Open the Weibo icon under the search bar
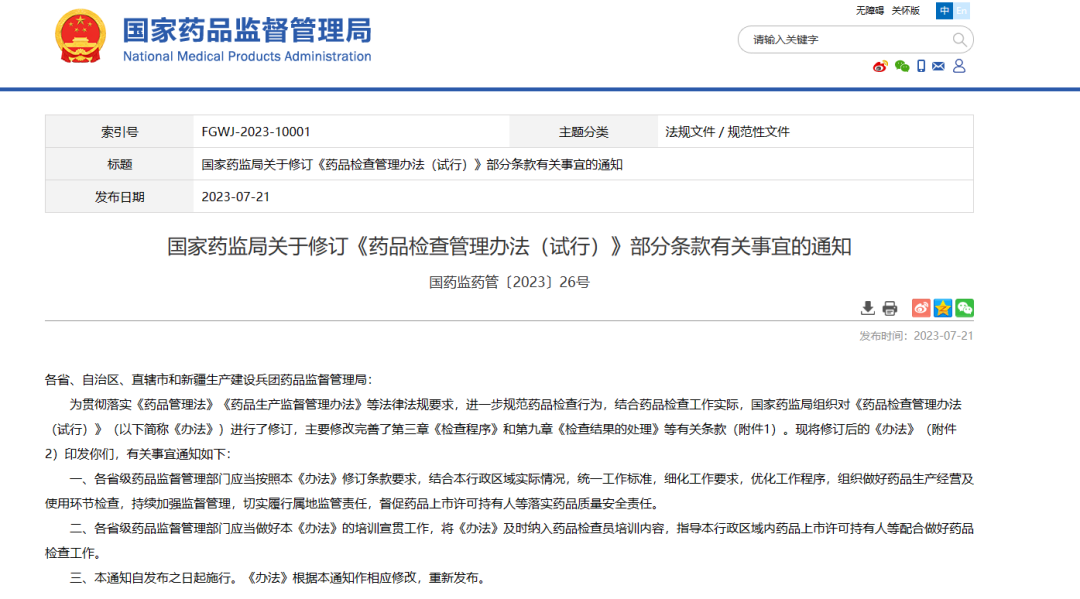The width and height of the screenshot is (1080, 599). click(880, 66)
